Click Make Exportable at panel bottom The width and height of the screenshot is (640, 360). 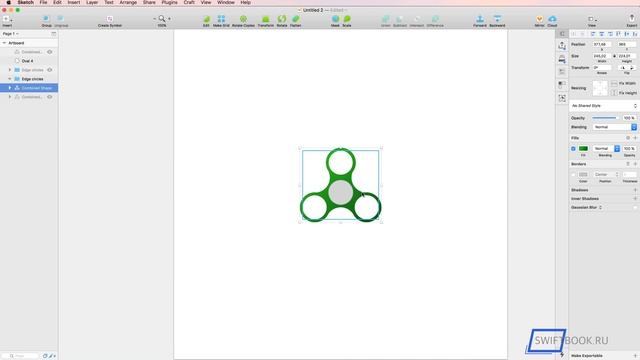tap(587, 356)
